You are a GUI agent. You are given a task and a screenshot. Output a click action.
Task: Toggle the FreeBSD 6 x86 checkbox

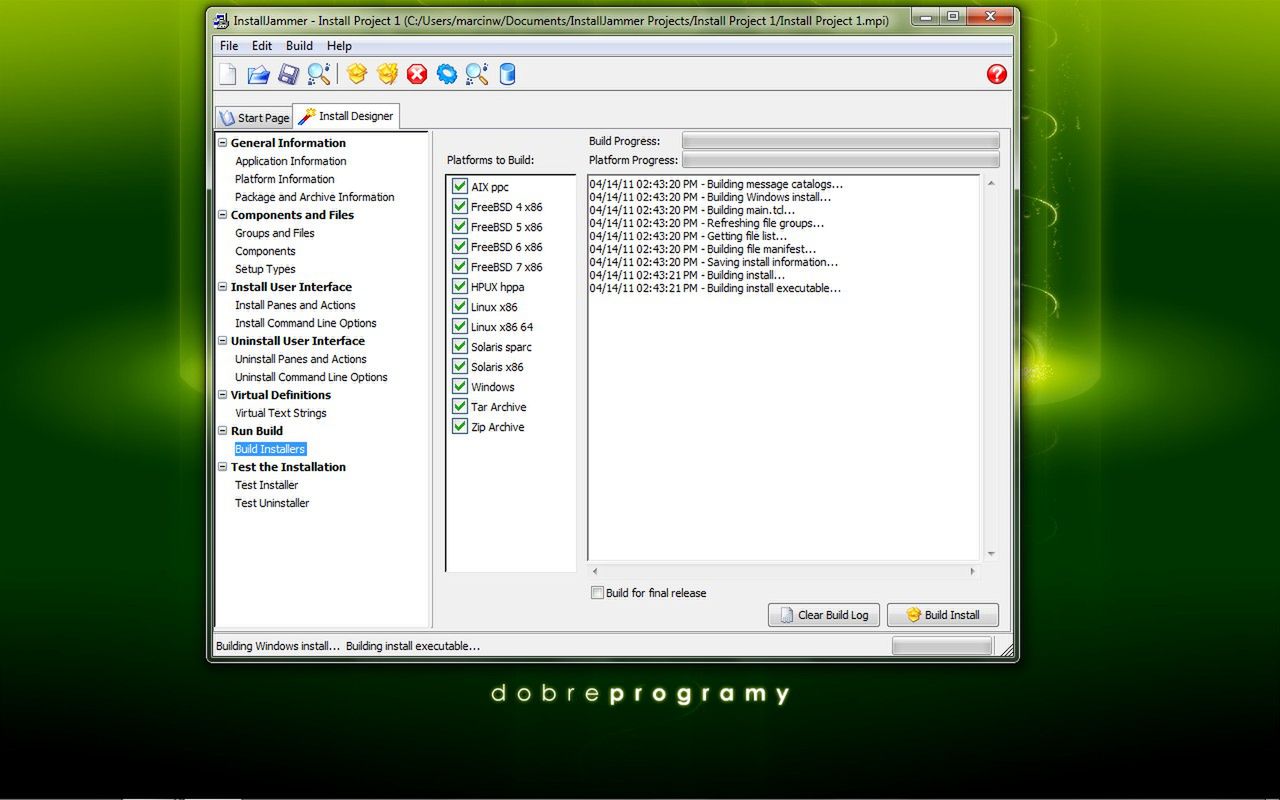pos(460,246)
